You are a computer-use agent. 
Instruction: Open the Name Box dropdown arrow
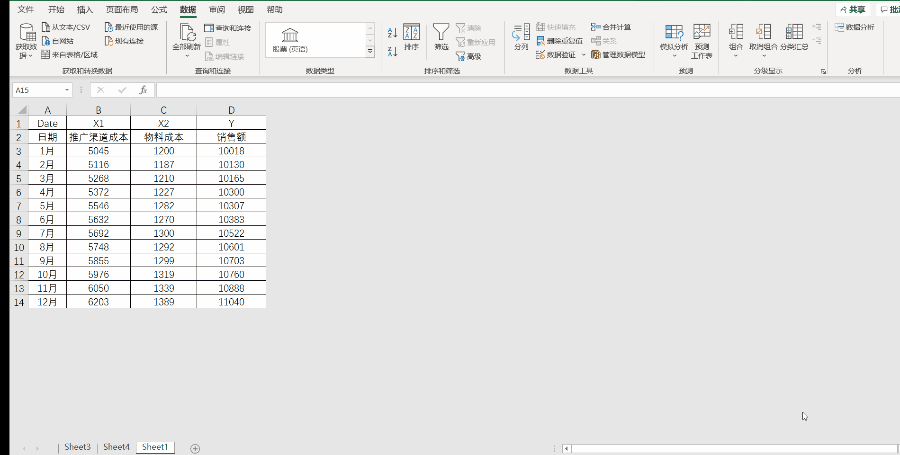tap(67, 90)
